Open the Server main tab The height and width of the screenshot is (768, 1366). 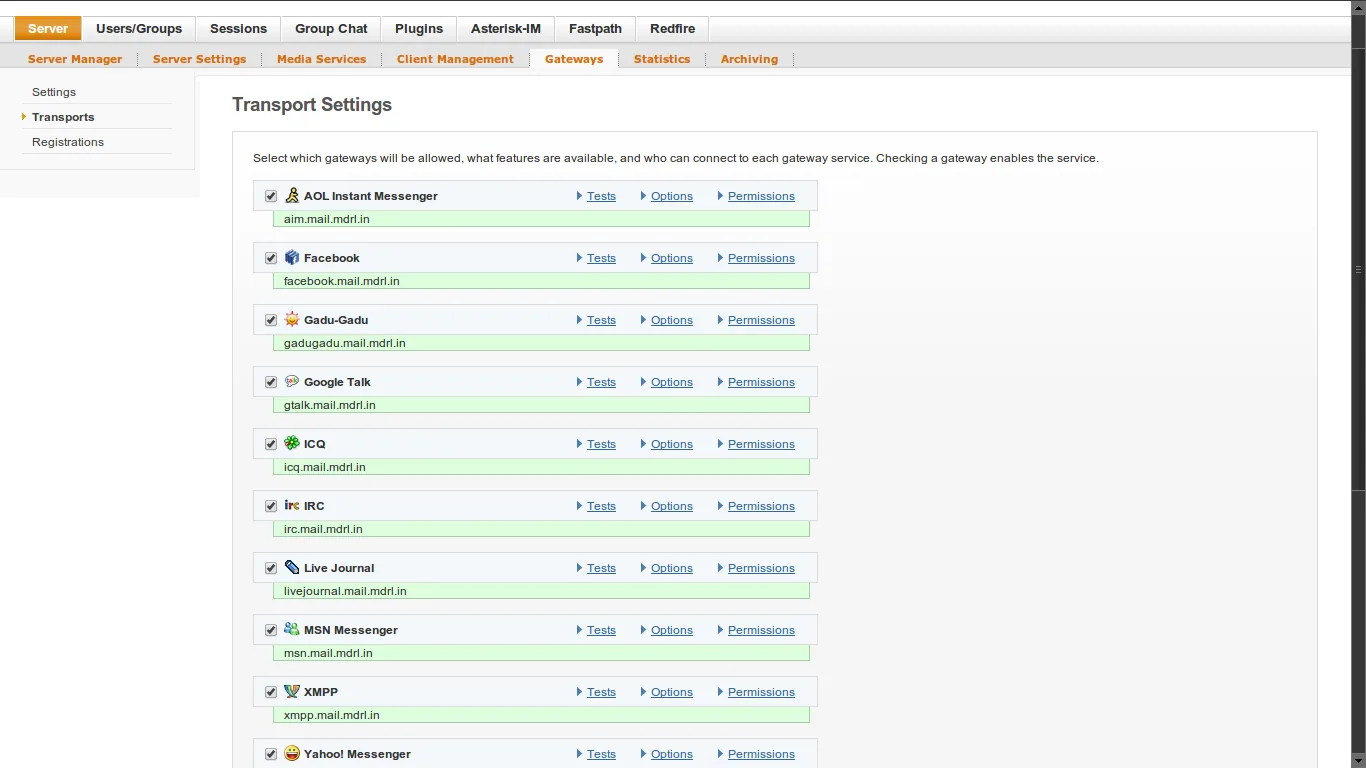(x=48, y=29)
